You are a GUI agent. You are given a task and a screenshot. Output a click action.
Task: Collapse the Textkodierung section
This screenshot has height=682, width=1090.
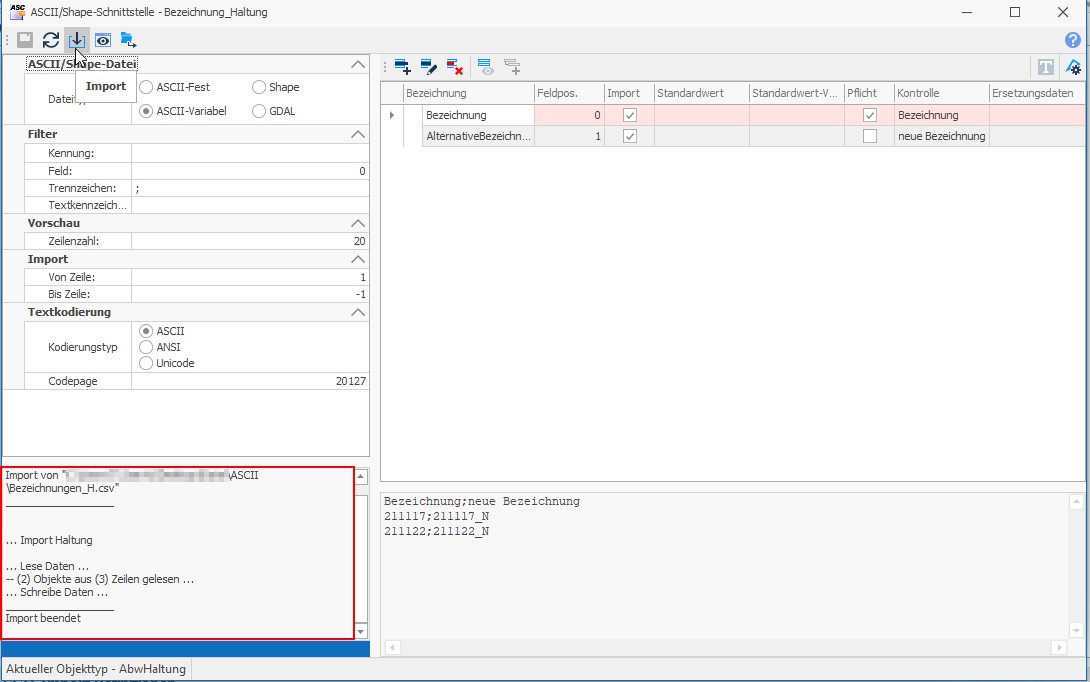(358, 312)
